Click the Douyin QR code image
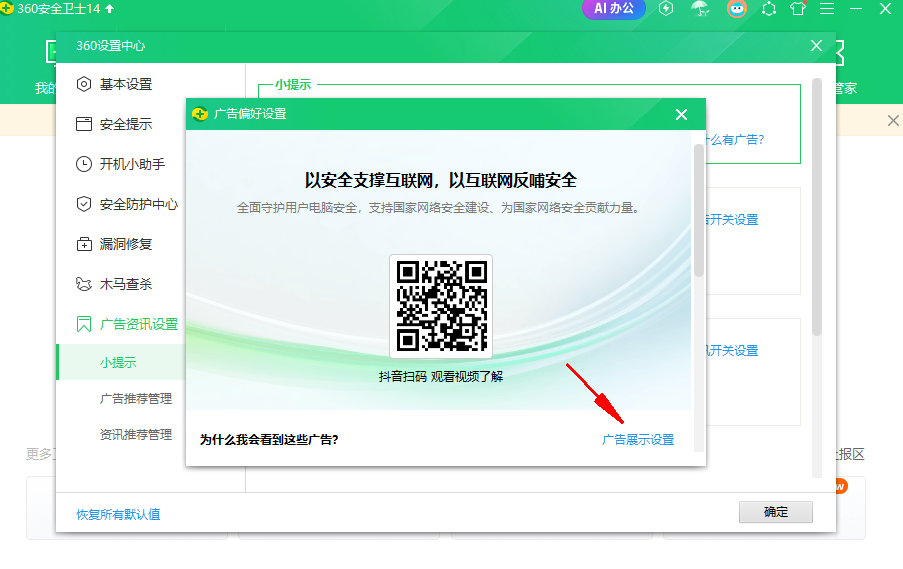This screenshot has width=903, height=569. [441, 306]
